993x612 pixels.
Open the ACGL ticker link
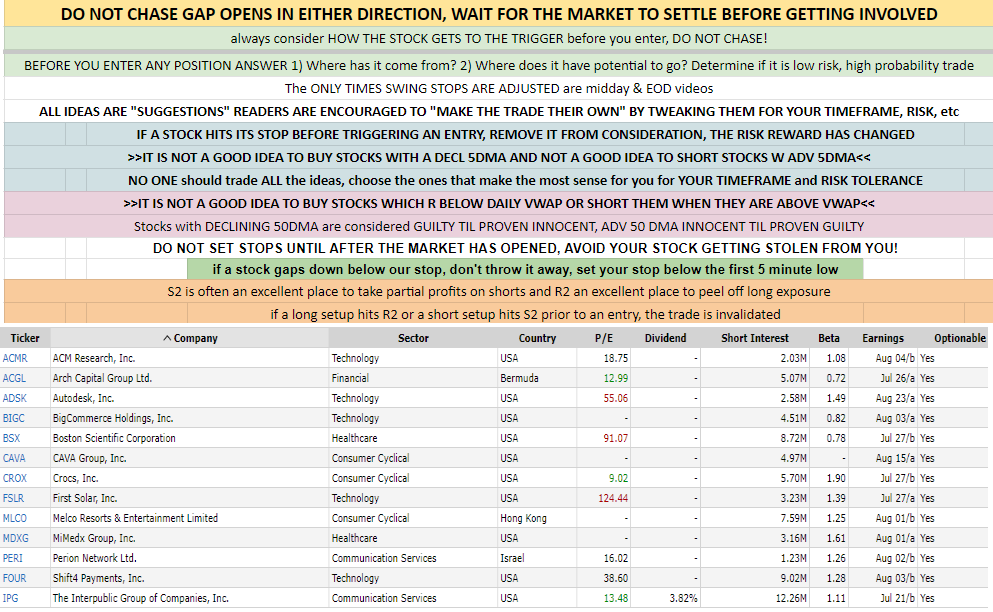point(15,378)
